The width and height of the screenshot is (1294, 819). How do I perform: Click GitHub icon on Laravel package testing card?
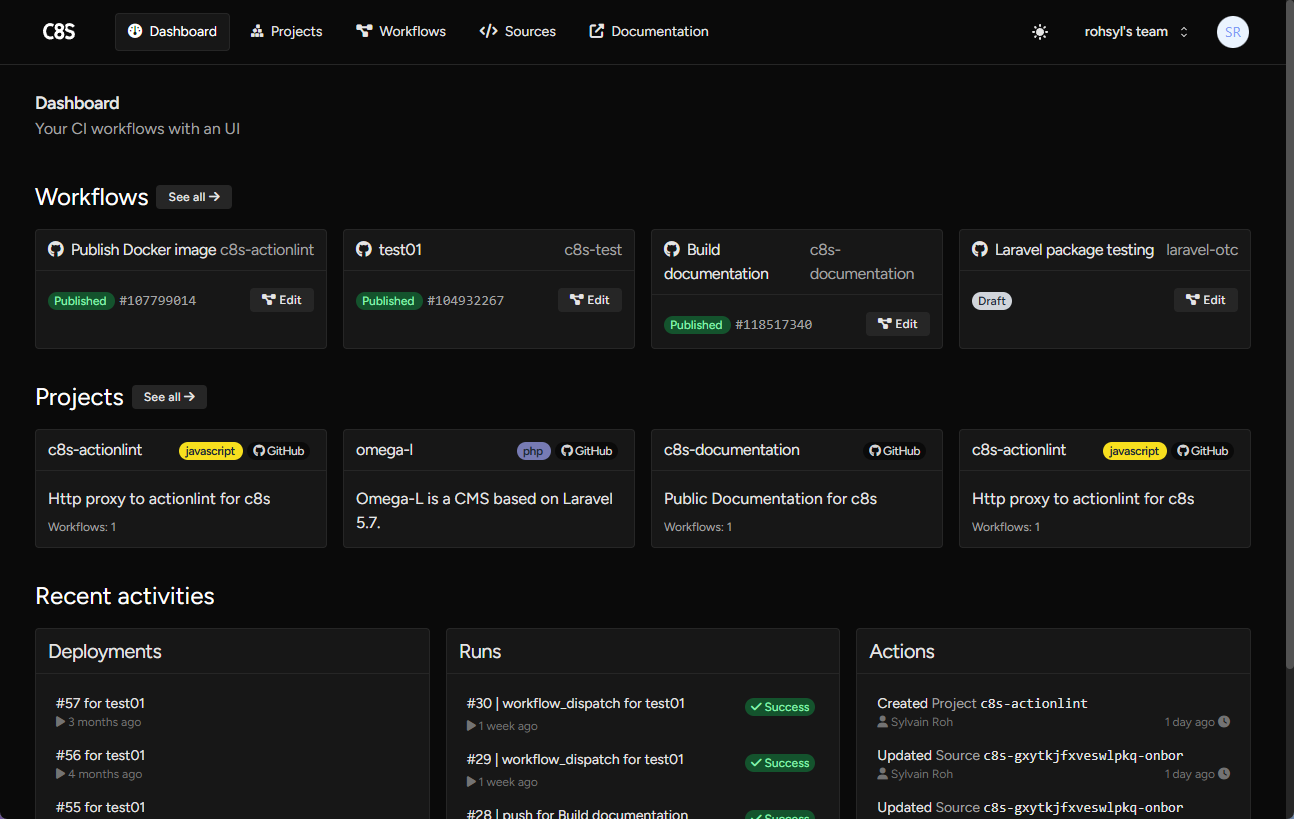point(980,250)
